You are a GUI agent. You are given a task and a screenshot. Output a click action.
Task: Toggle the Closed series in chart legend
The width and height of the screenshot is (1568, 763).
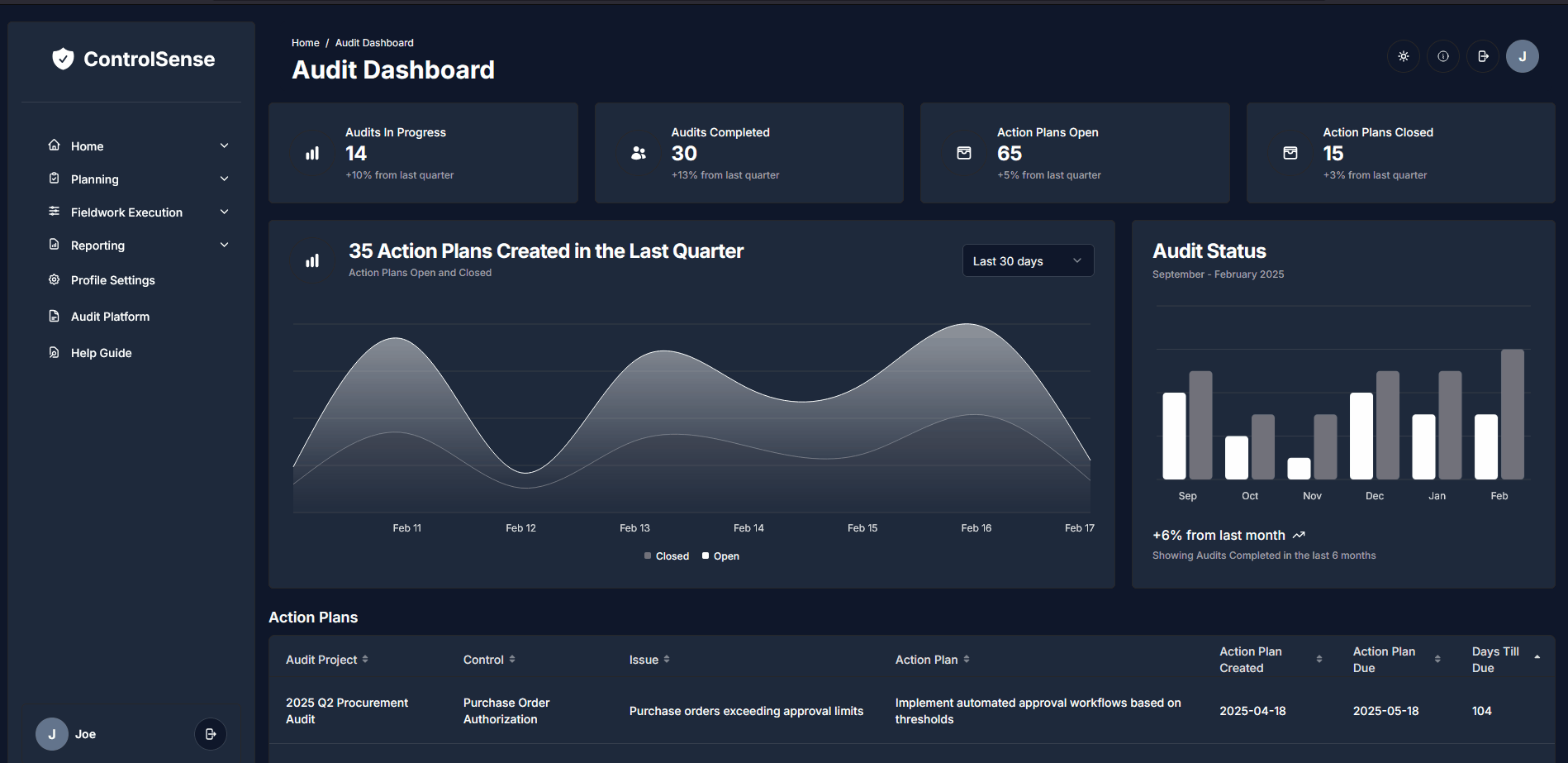(x=667, y=556)
